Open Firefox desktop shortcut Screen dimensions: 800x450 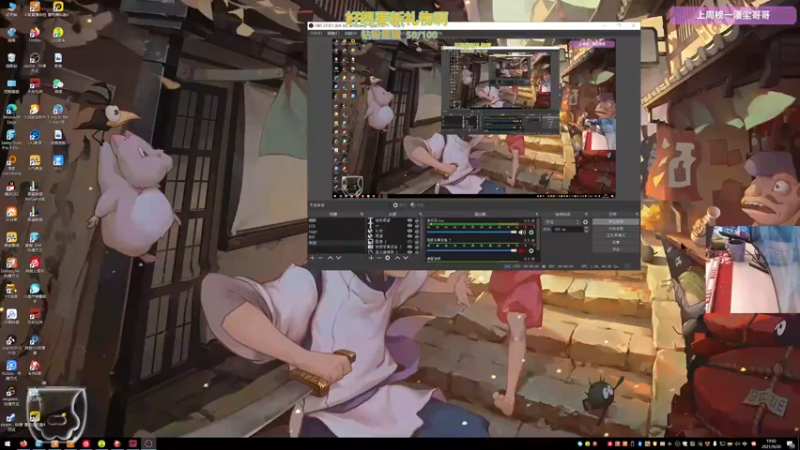click(34, 34)
